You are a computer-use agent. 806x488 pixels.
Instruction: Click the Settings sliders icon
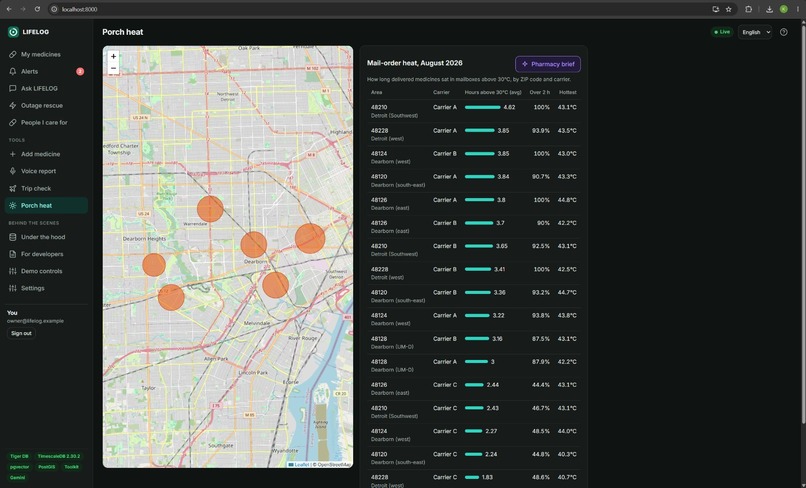tap(13, 288)
